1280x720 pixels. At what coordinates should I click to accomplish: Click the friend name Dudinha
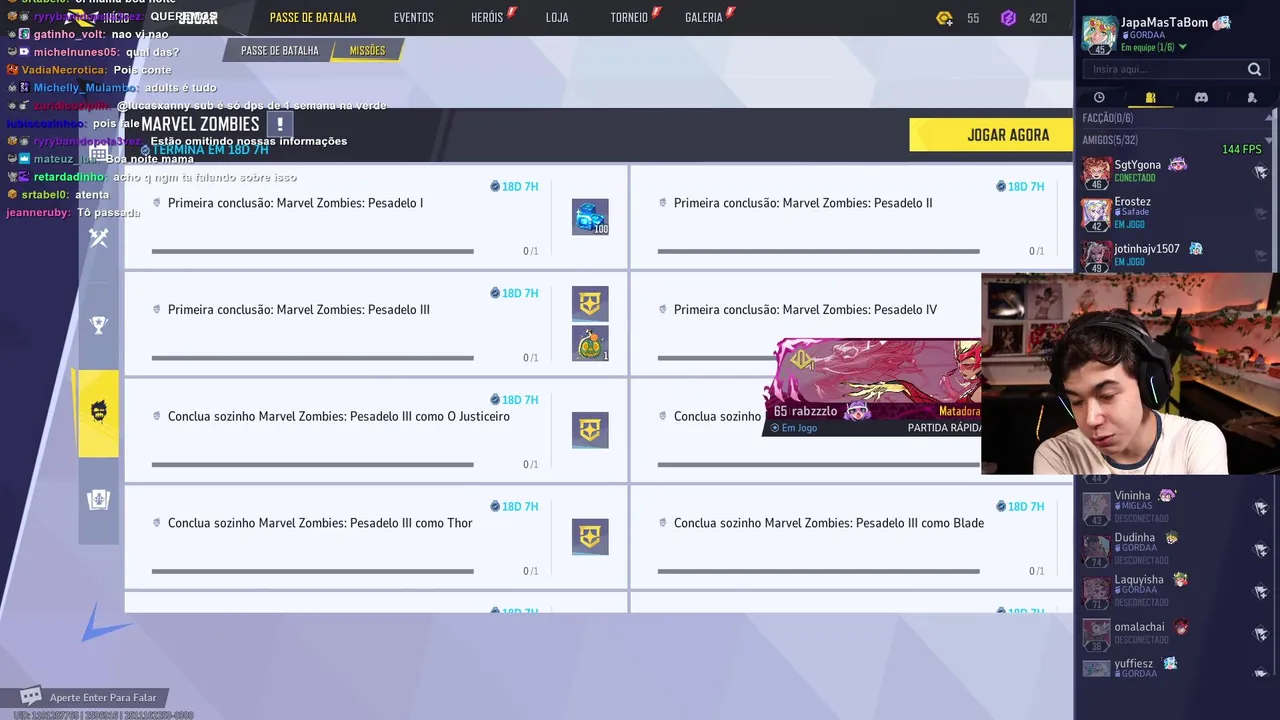point(1134,538)
